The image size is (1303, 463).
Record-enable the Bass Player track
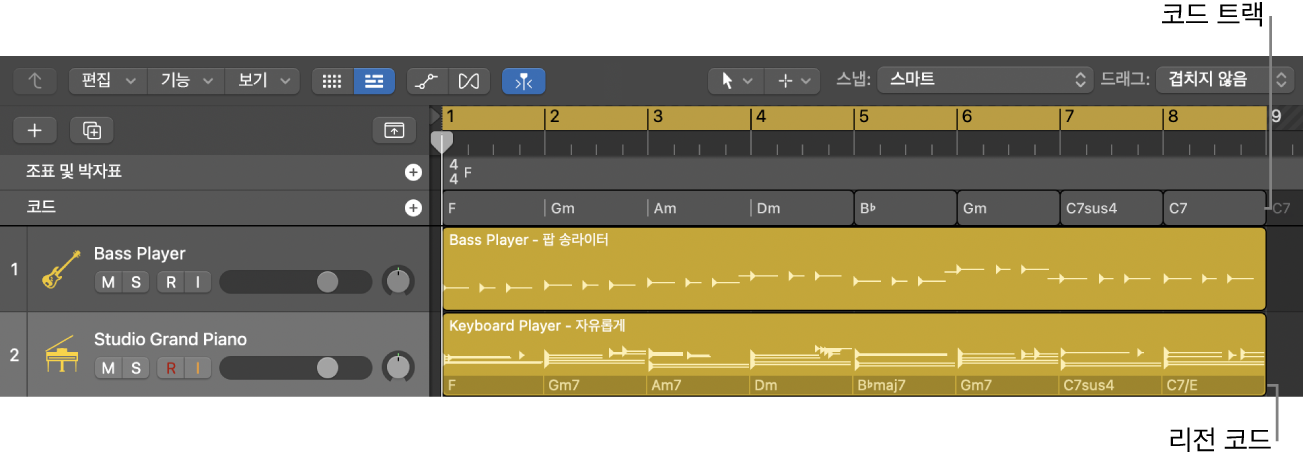tap(171, 282)
